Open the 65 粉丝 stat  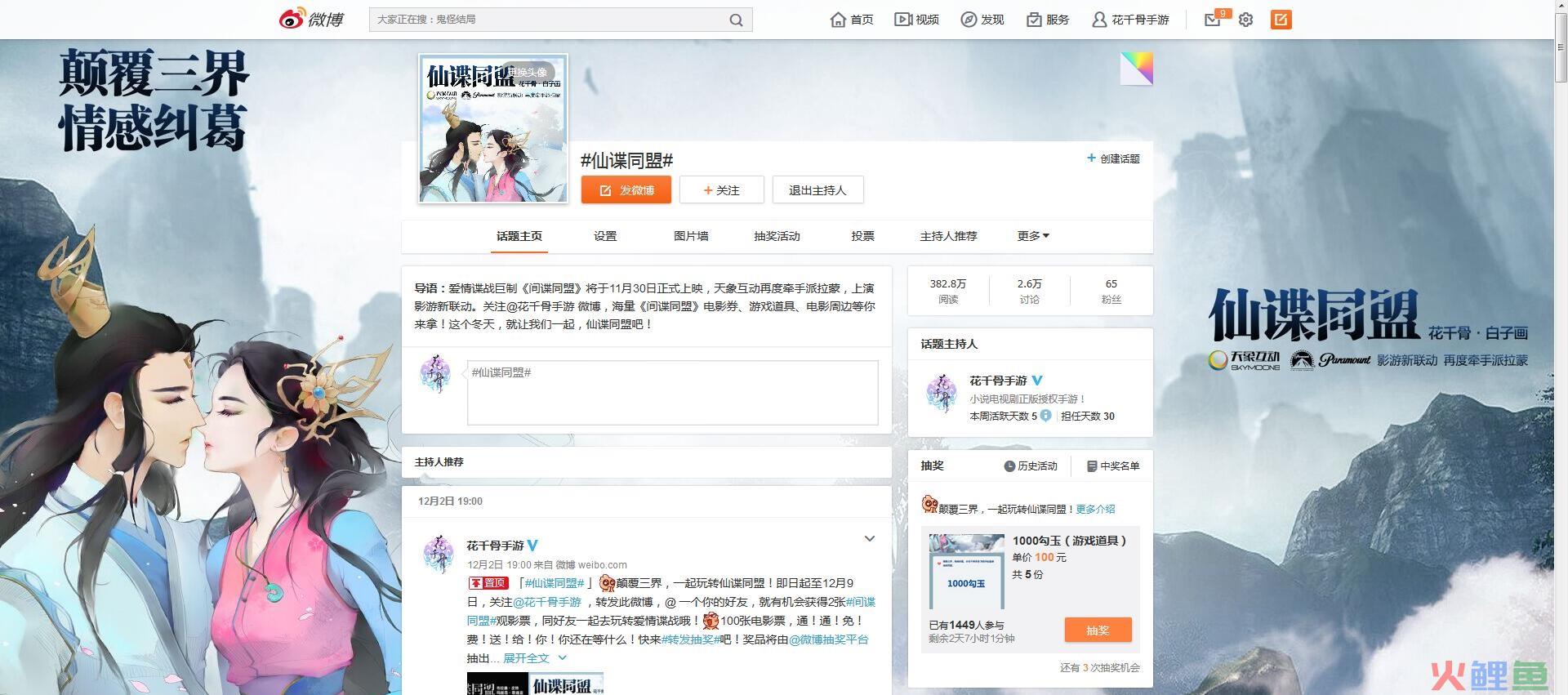tap(1111, 292)
